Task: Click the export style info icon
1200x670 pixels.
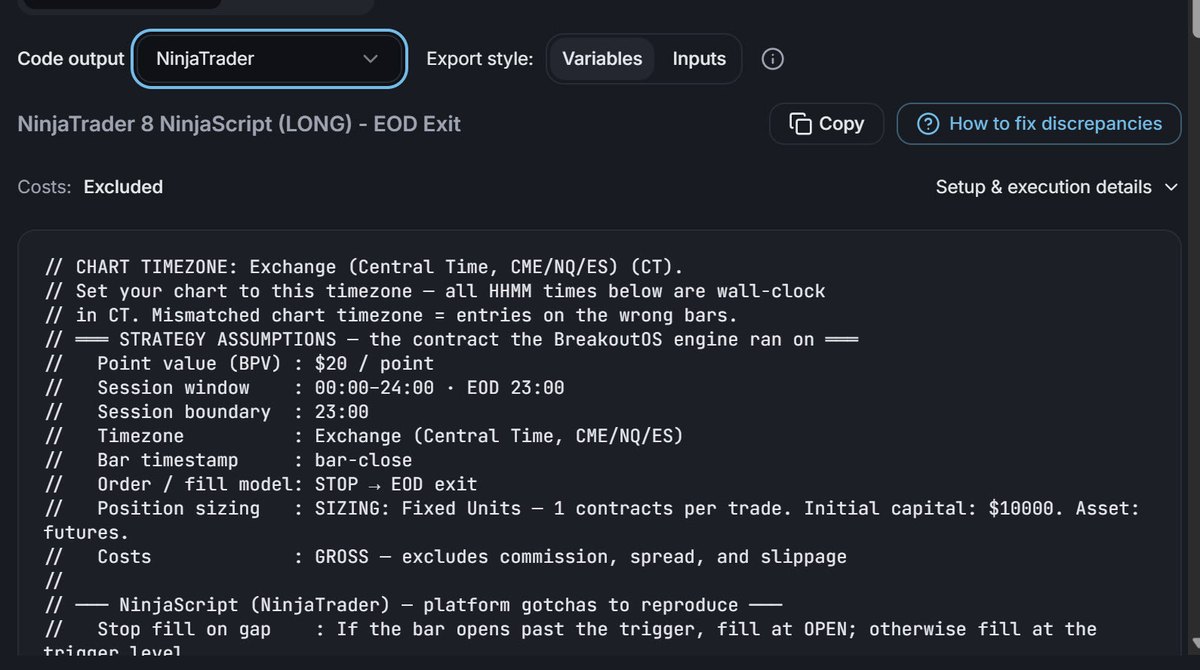Action: (x=772, y=59)
